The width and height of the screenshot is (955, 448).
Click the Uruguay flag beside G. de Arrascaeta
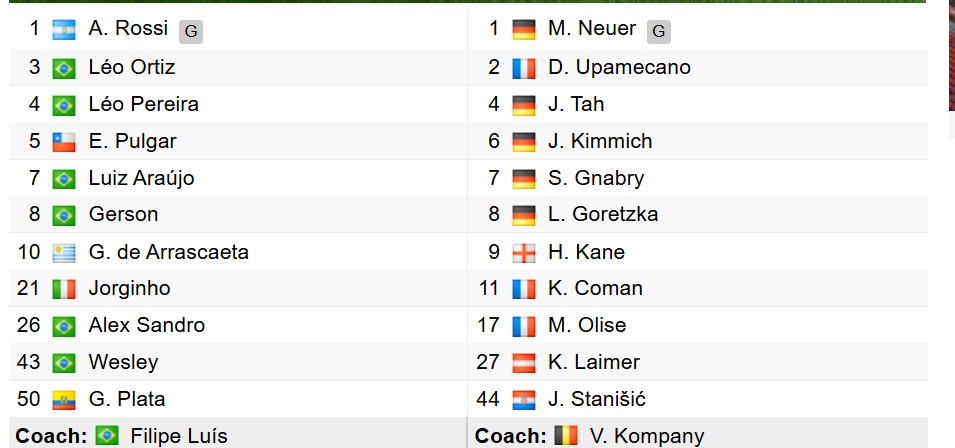point(64,253)
